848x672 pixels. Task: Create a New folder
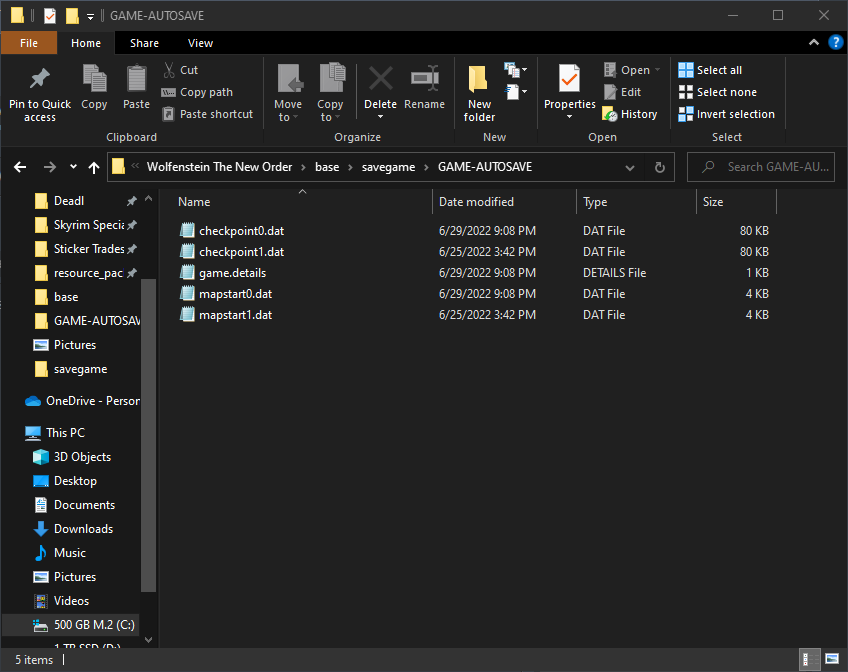479,93
